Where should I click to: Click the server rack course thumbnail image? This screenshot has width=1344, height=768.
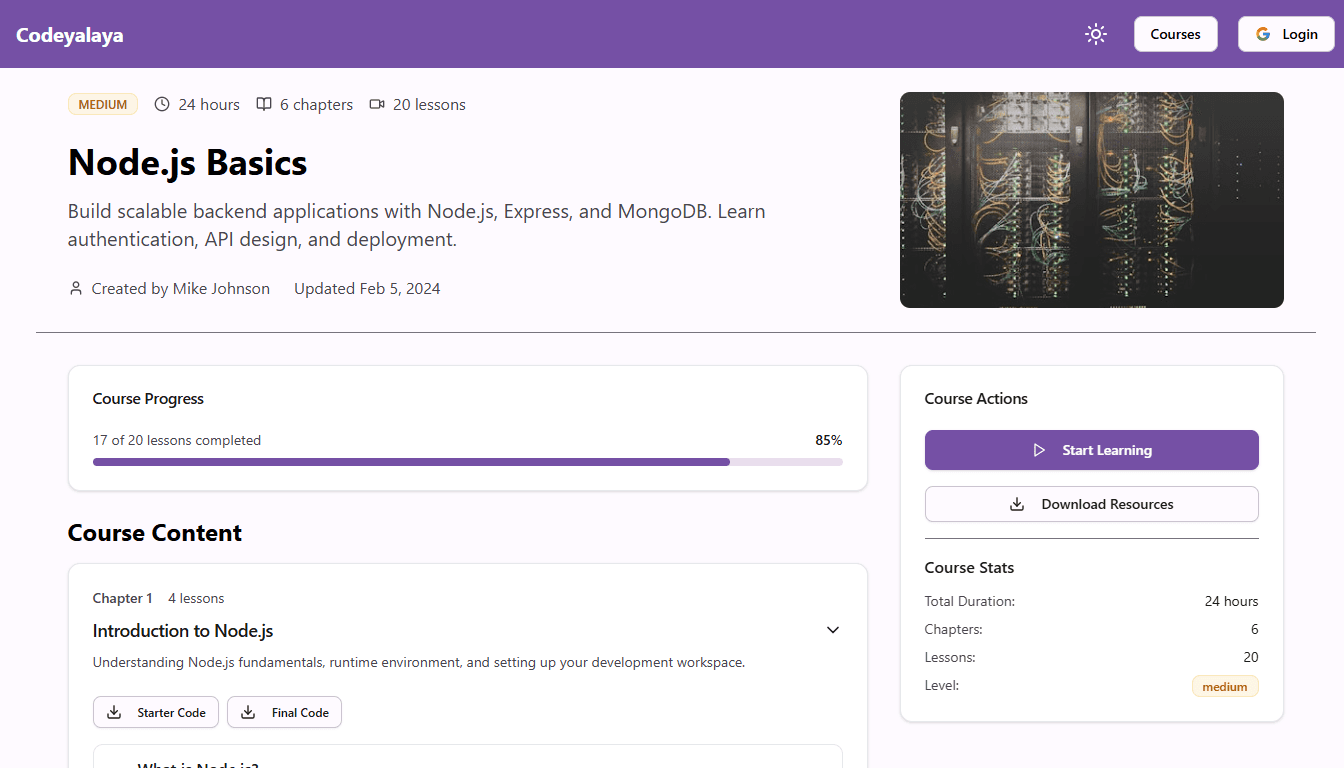[x=1091, y=200]
